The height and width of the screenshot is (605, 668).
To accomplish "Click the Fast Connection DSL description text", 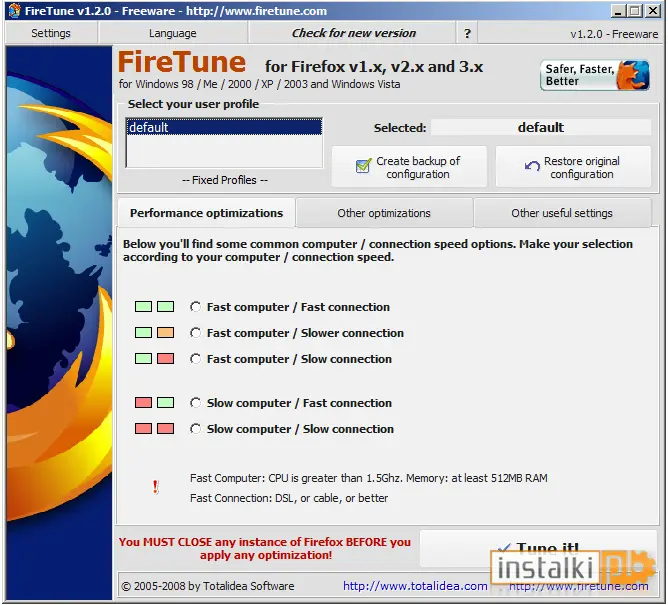I will click(x=289, y=498).
